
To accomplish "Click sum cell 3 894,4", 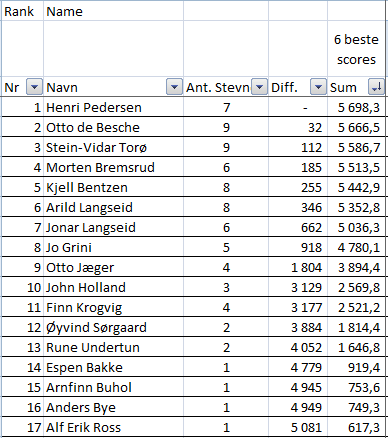I will [x=356, y=267].
